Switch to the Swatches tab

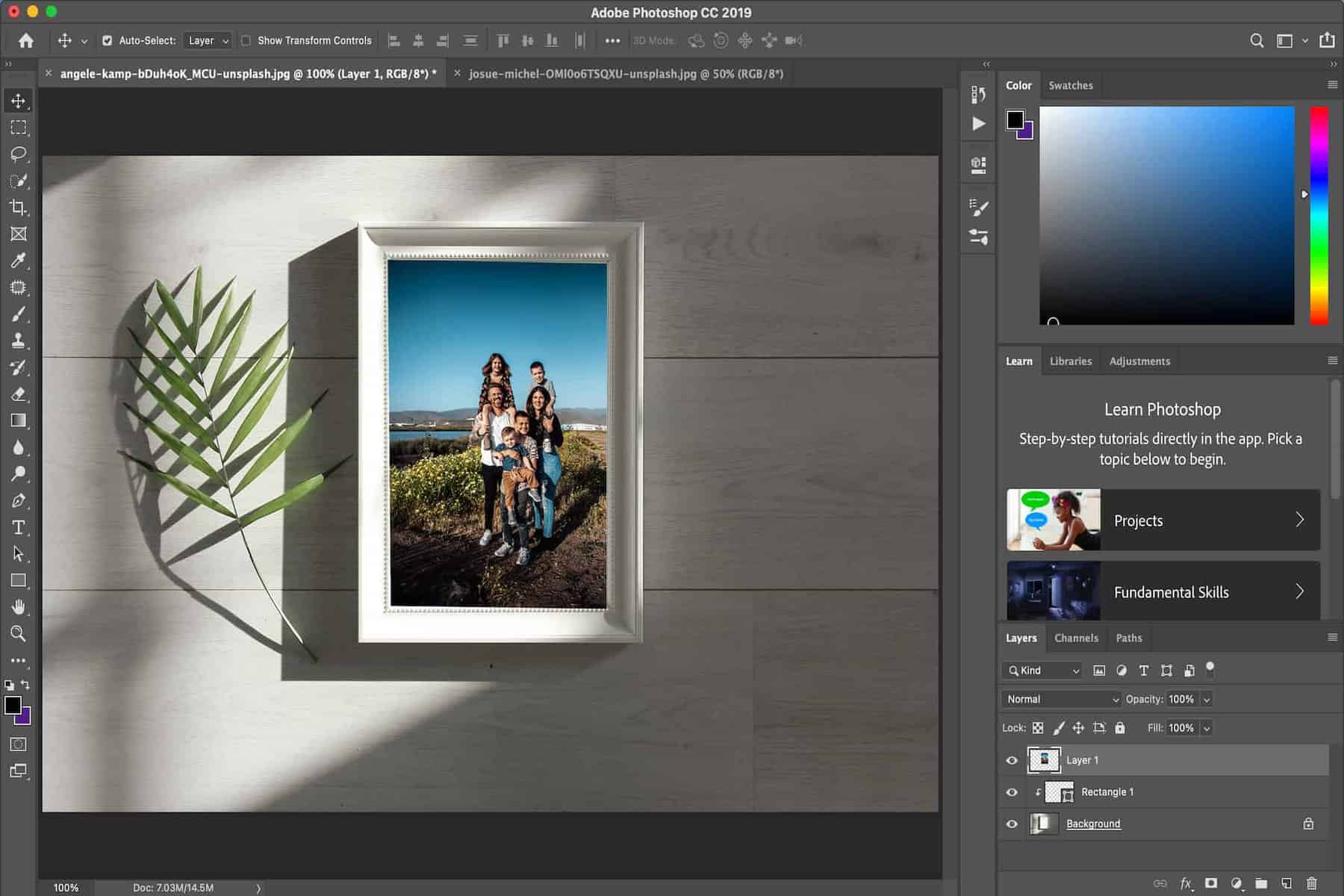[1070, 85]
